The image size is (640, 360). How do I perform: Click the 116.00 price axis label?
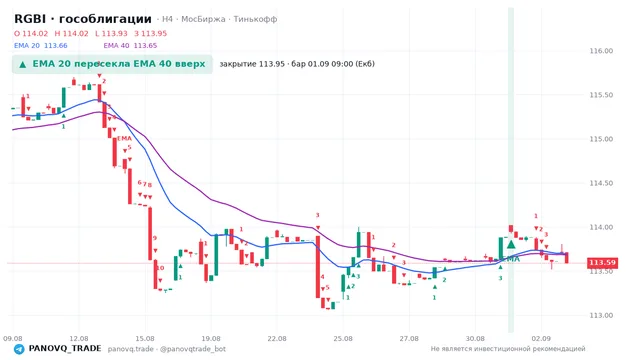(x=601, y=51)
